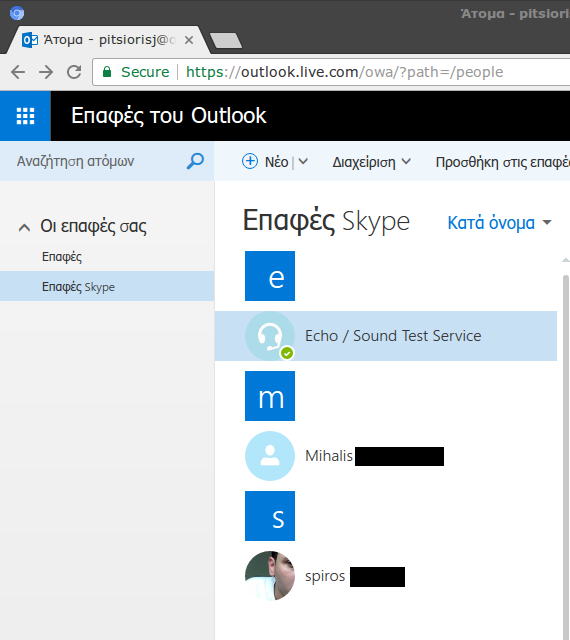The height and width of the screenshot is (640, 570).
Task: Click the Echo headset avatar
Action: (270, 336)
